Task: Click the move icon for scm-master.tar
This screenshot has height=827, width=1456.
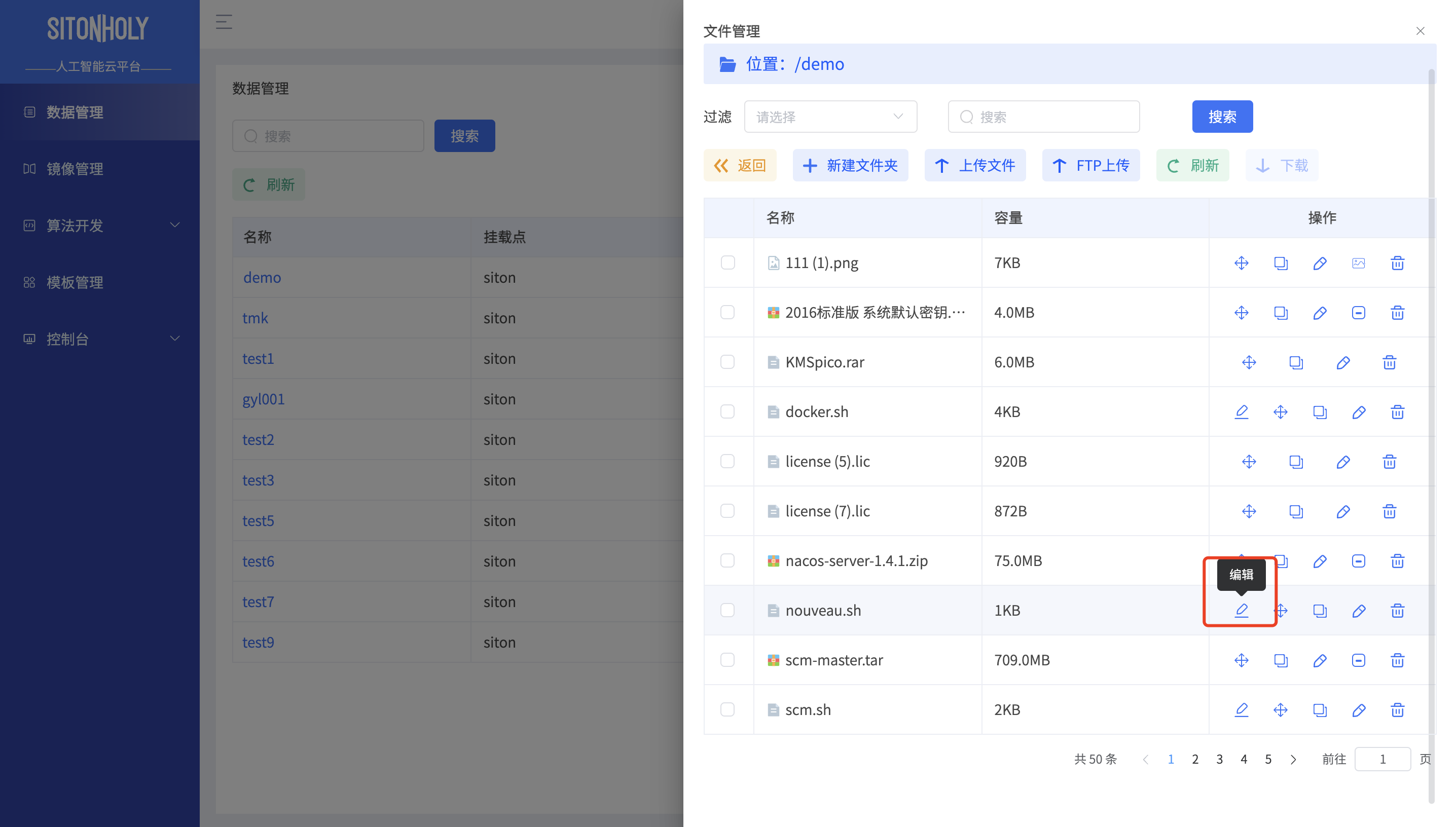Action: [x=1241, y=660]
